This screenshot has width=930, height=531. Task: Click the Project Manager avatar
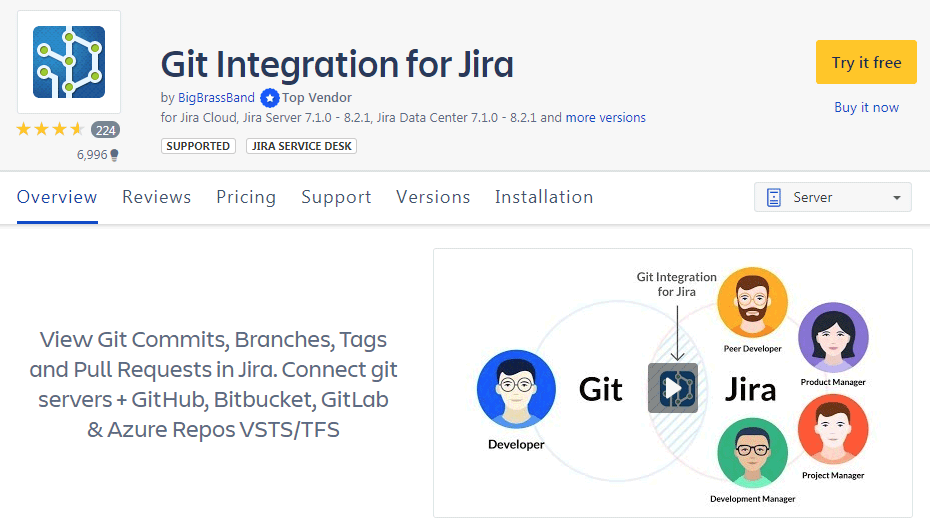(833, 430)
